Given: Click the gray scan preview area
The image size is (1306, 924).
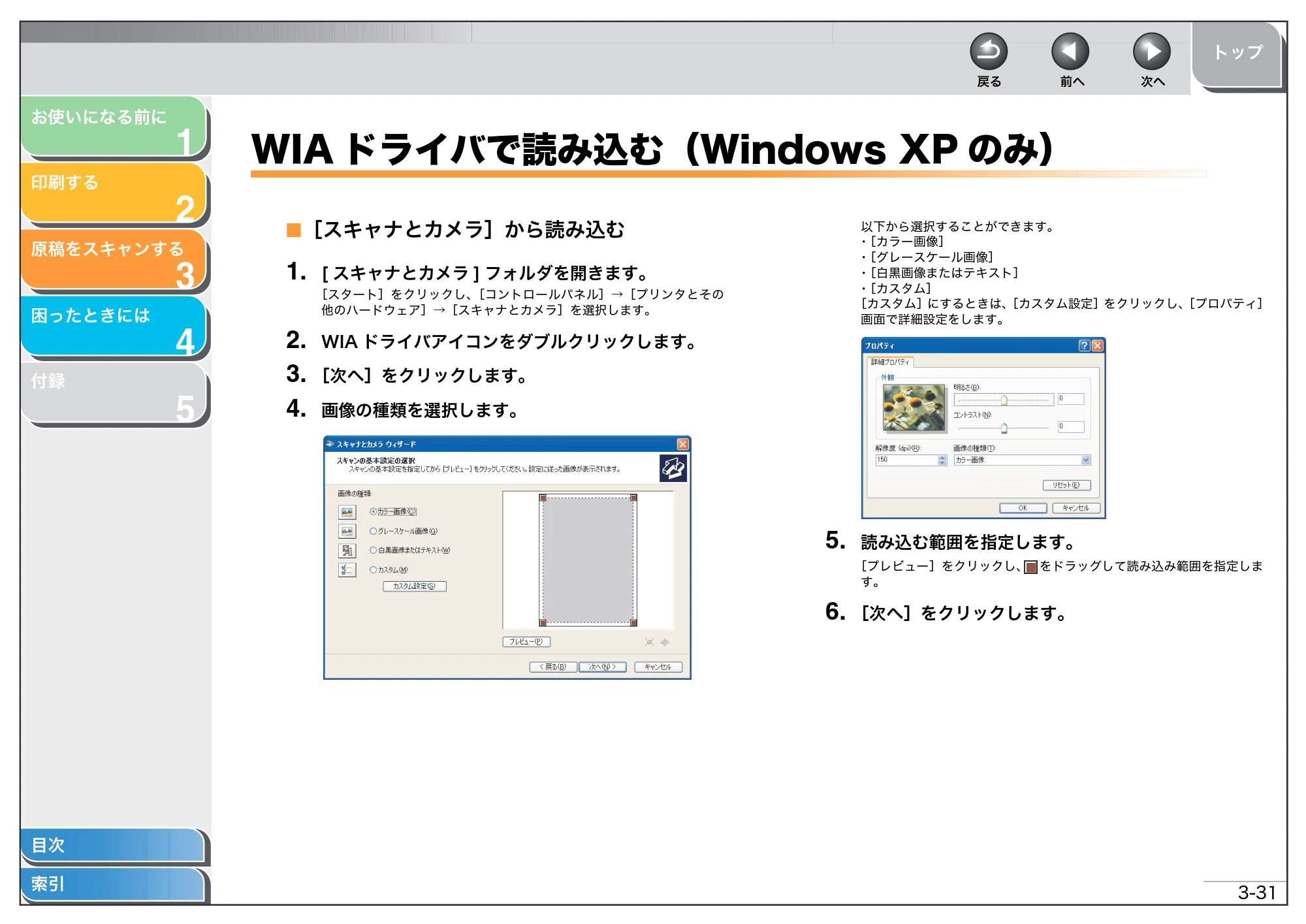Looking at the screenshot, I should click(588, 560).
